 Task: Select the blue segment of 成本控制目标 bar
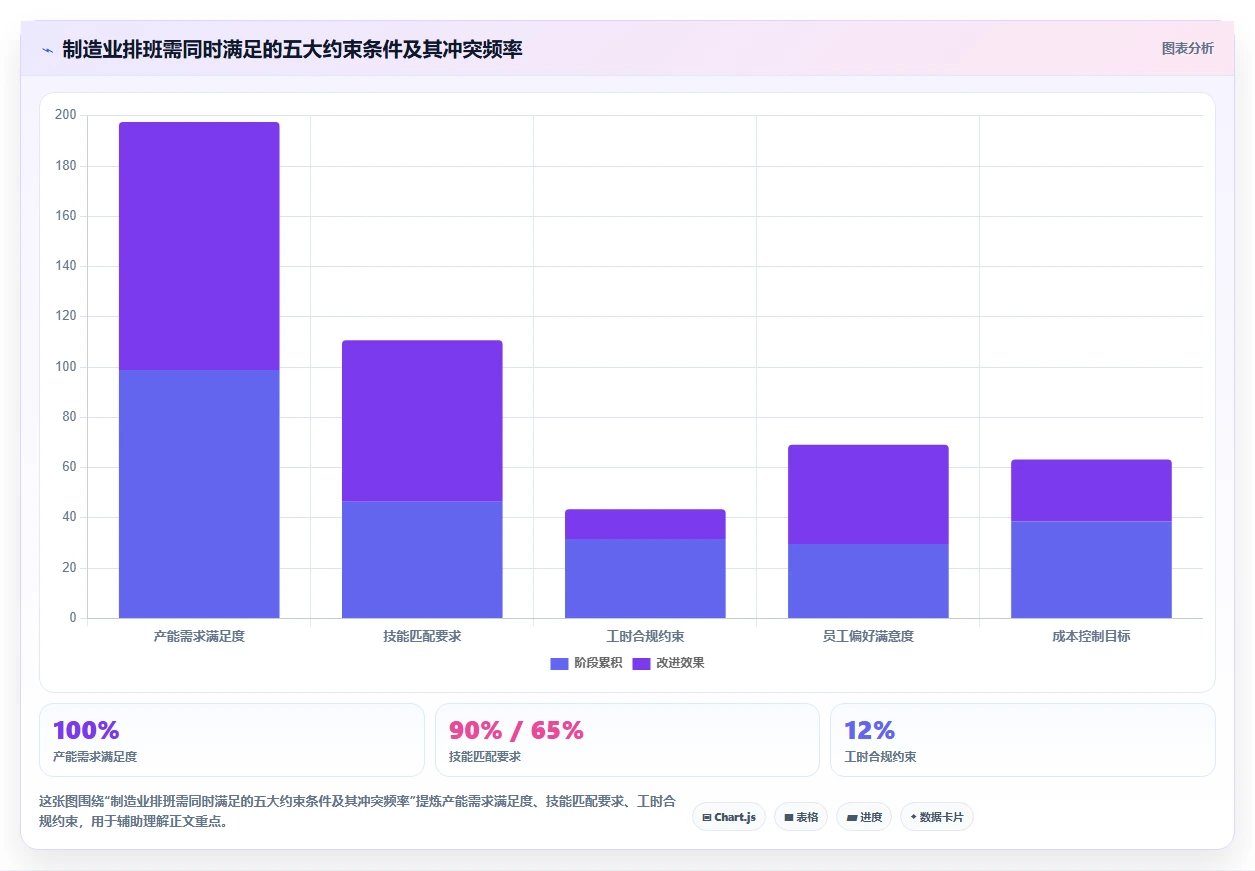point(1091,570)
